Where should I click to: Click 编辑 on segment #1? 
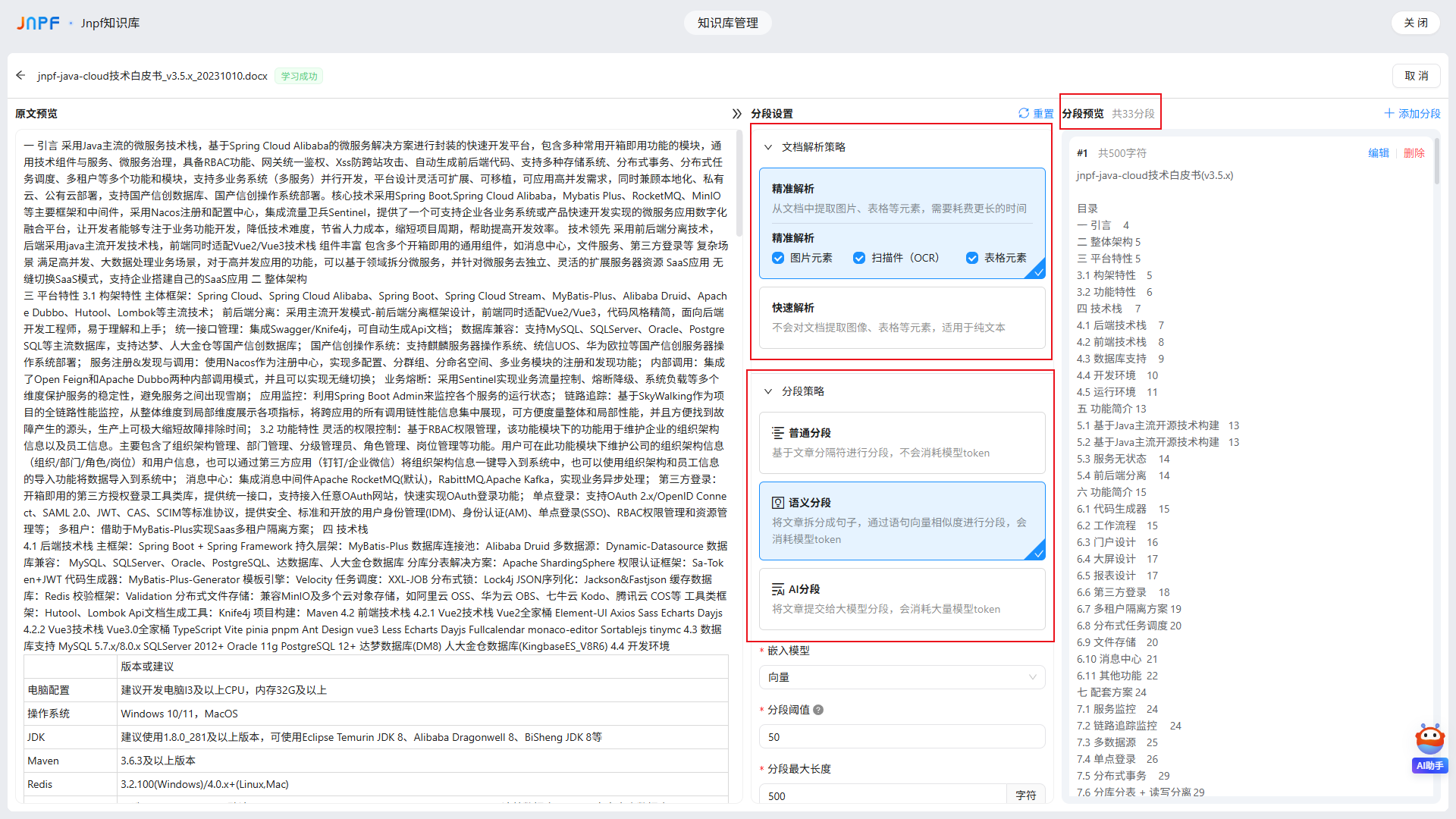[1379, 153]
